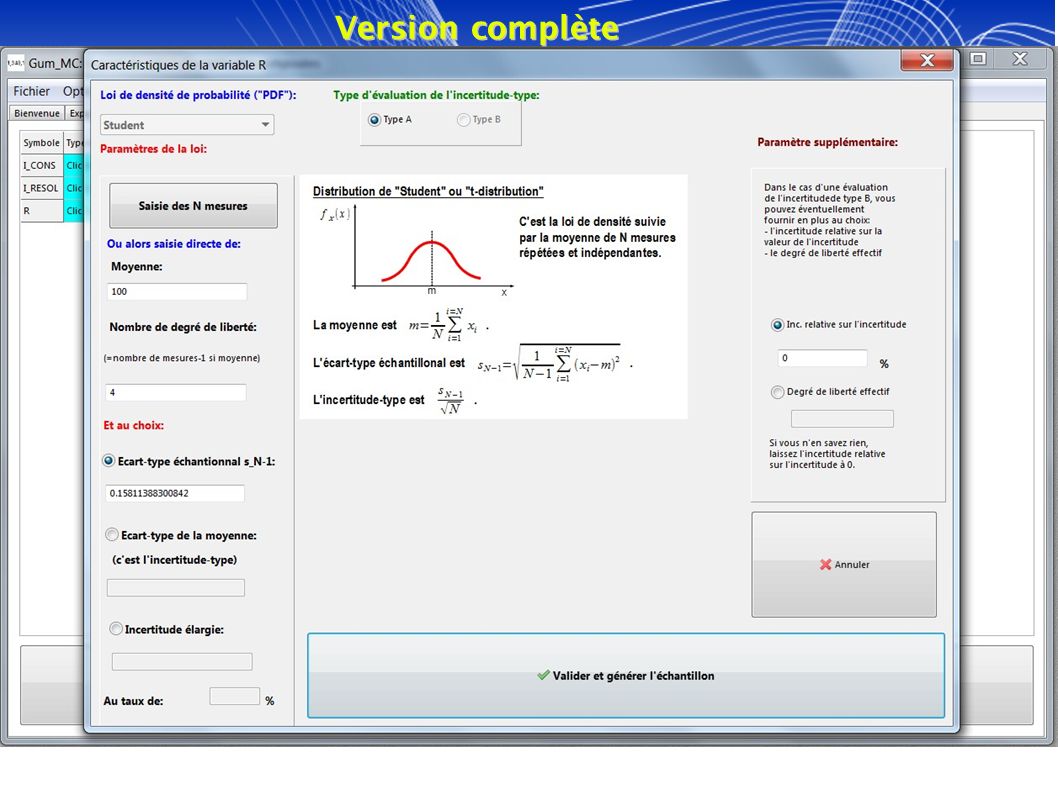This screenshot has width=1058, height=793.
Task: Click the cyan cell next to I_CONS
Action: (74, 165)
